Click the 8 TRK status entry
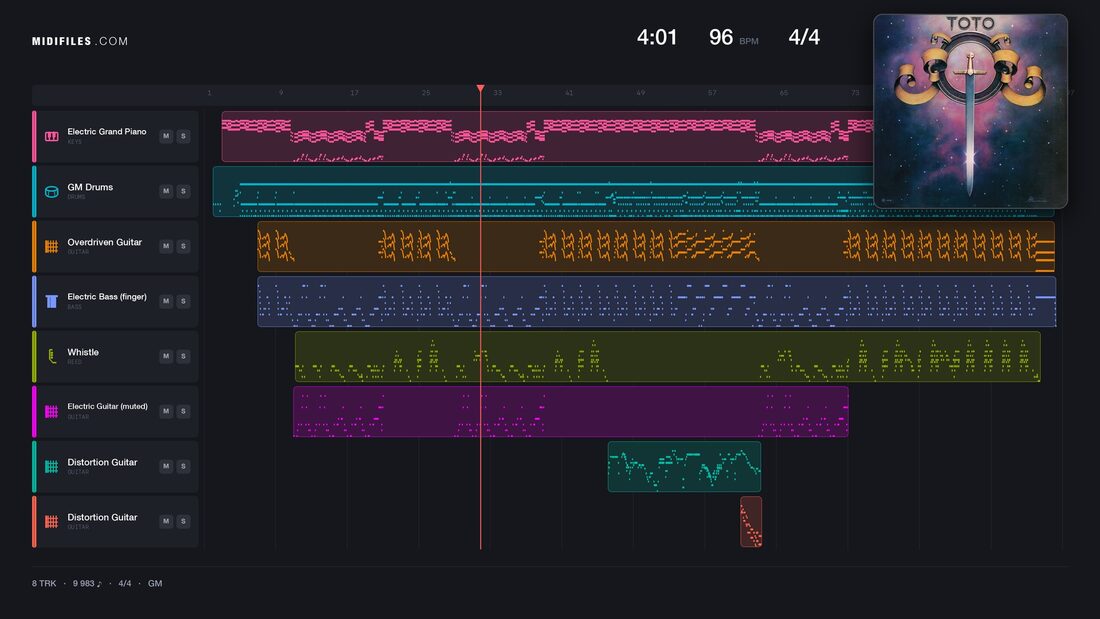Viewport: 1100px width, 619px height. pos(43,583)
